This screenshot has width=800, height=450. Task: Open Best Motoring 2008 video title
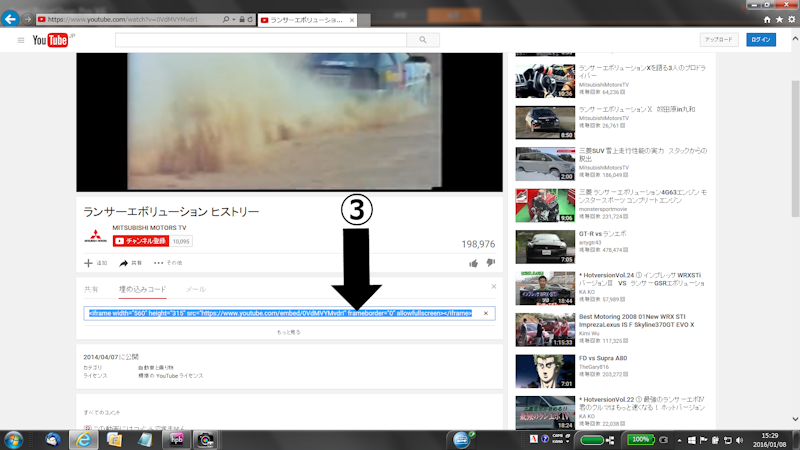click(636, 320)
